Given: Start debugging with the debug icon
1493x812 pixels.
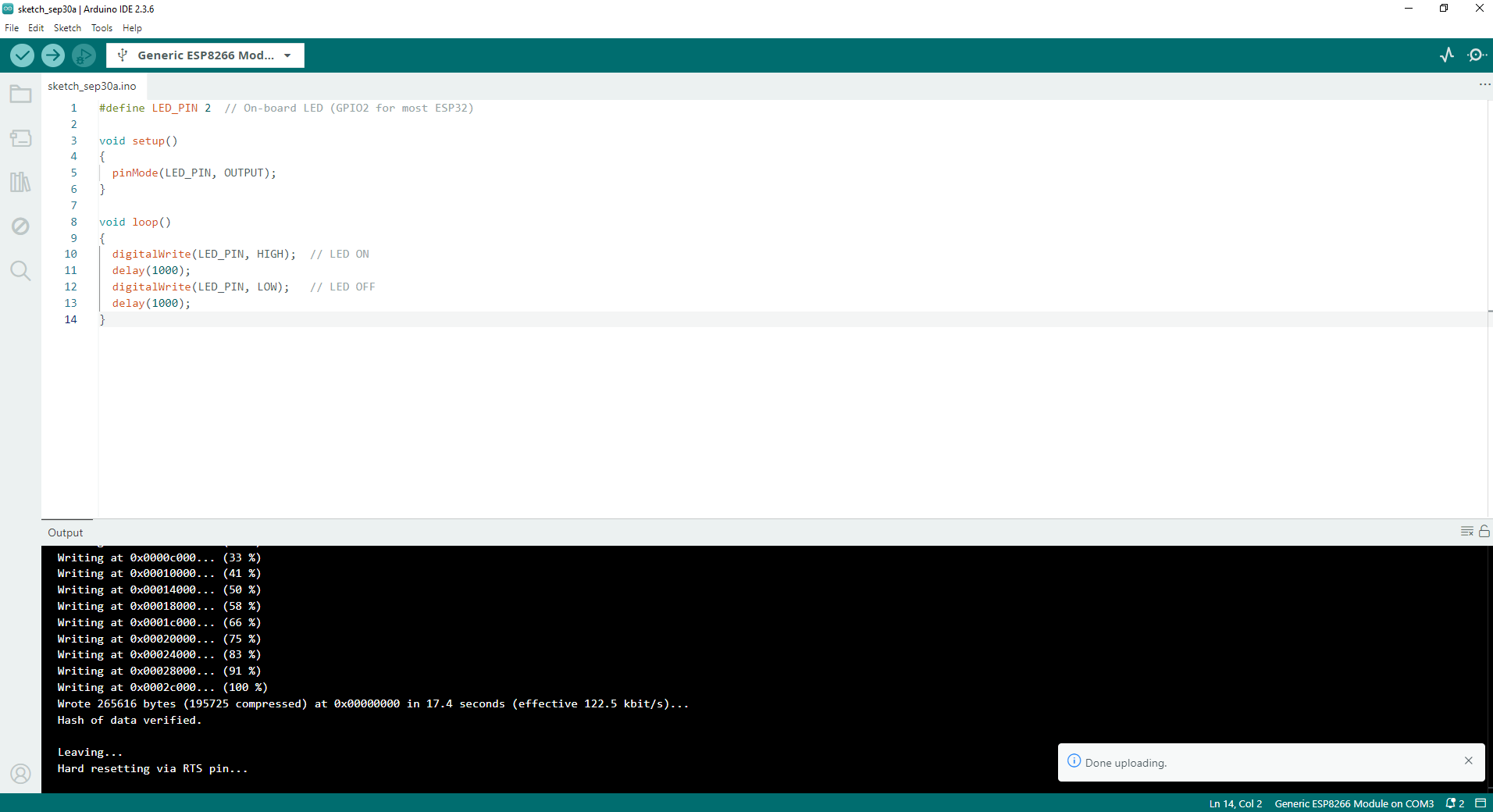Looking at the screenshot, I should [84, 55].
